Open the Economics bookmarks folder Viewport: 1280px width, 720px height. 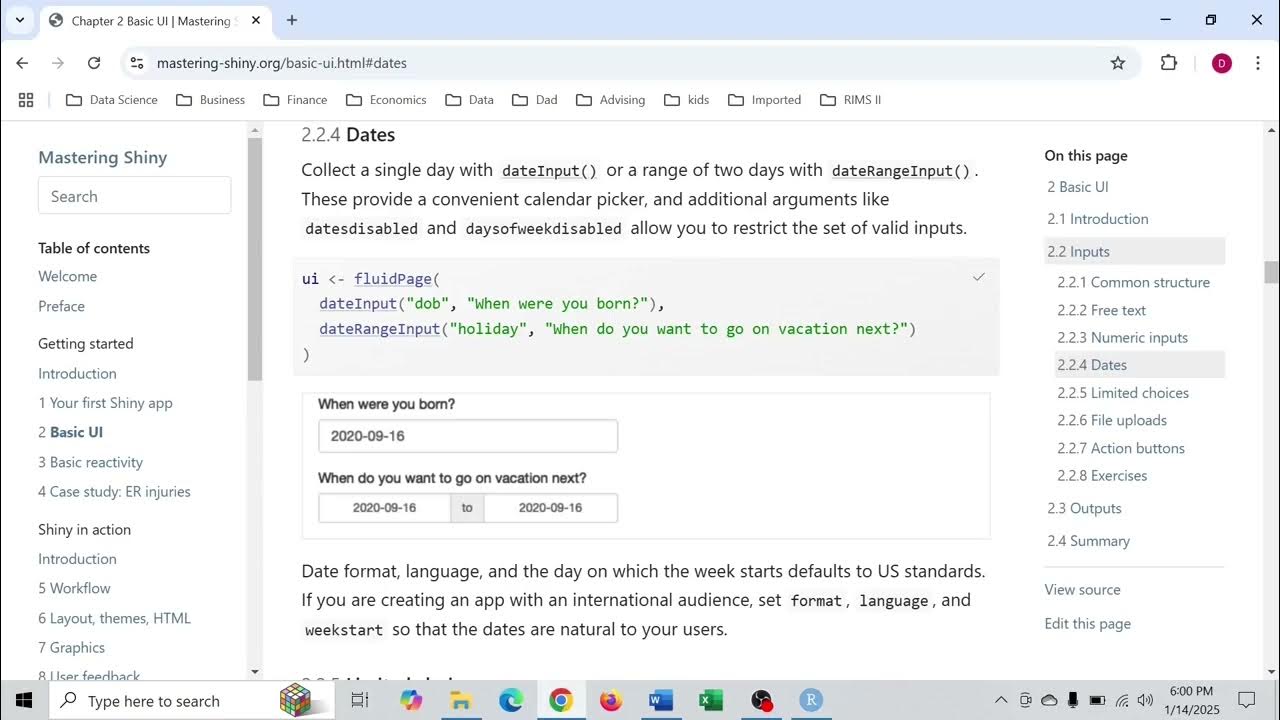(x=386, y=100)
